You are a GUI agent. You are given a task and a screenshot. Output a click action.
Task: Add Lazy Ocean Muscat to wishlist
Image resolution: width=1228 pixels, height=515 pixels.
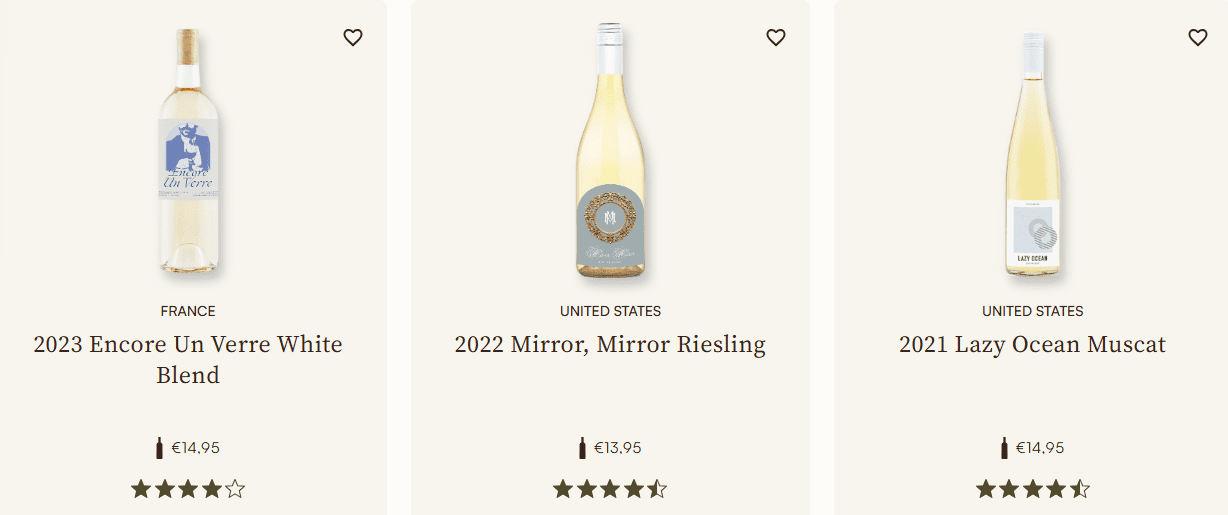coord(1198,38)
